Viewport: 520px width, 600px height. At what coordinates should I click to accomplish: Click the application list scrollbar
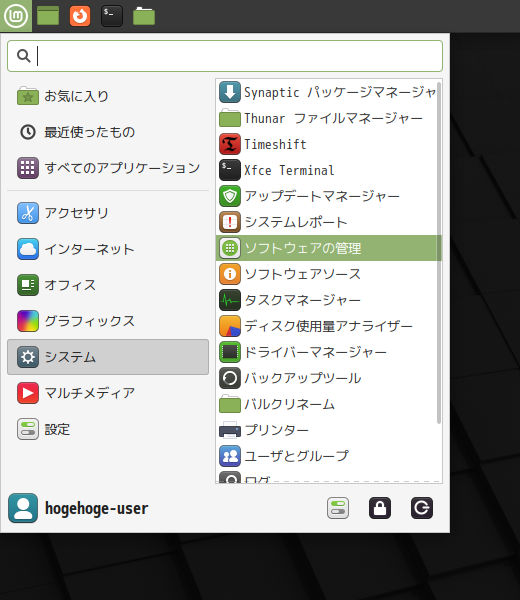tap(439, 253)
